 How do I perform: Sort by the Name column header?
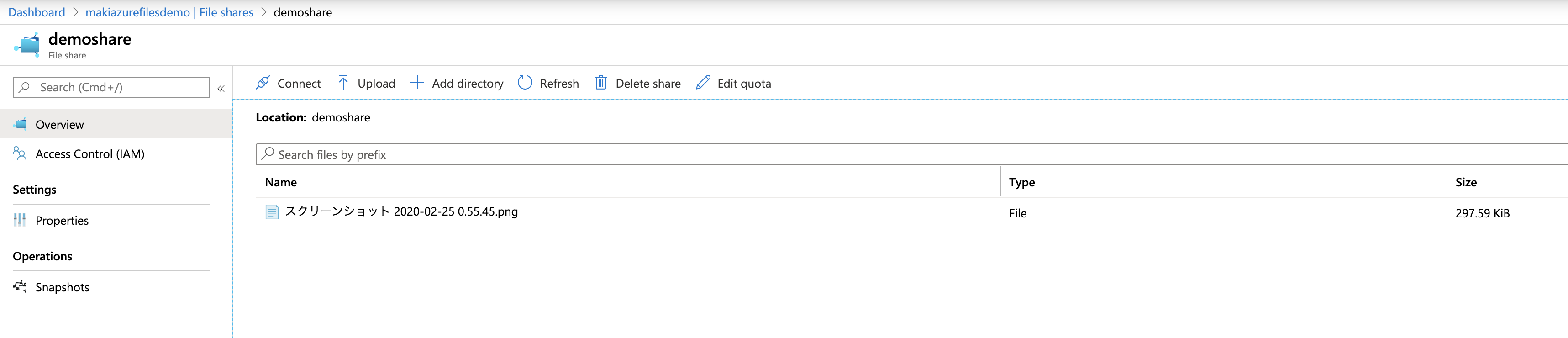coord(281,182)
